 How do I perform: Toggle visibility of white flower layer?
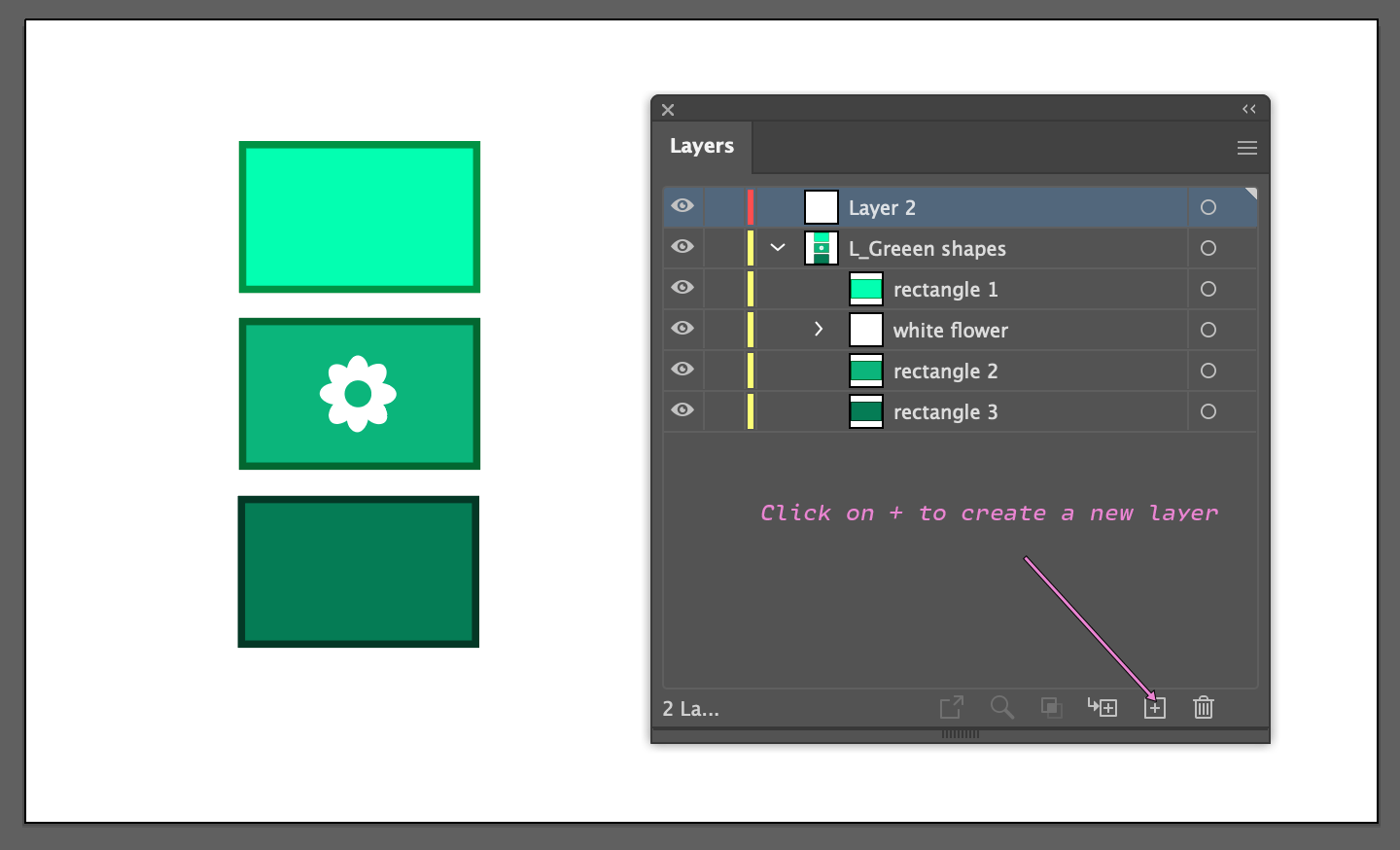(682, 329)
